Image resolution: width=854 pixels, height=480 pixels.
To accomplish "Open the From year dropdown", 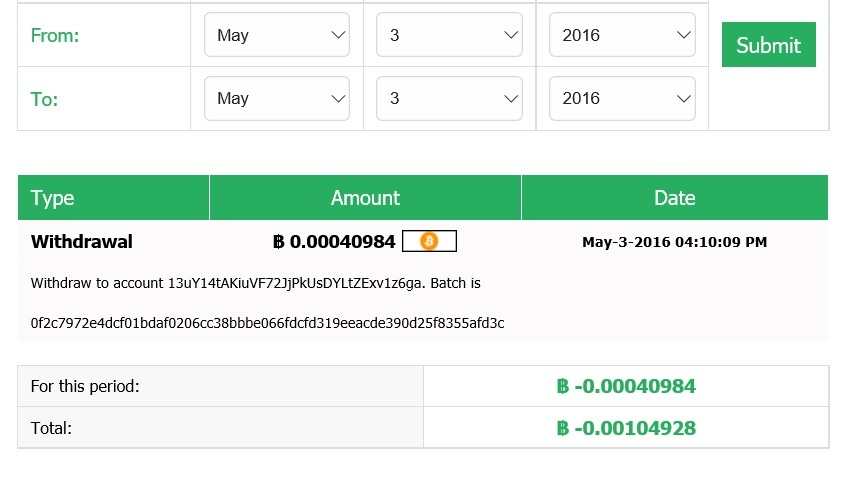I will click(x=622, y=35).
